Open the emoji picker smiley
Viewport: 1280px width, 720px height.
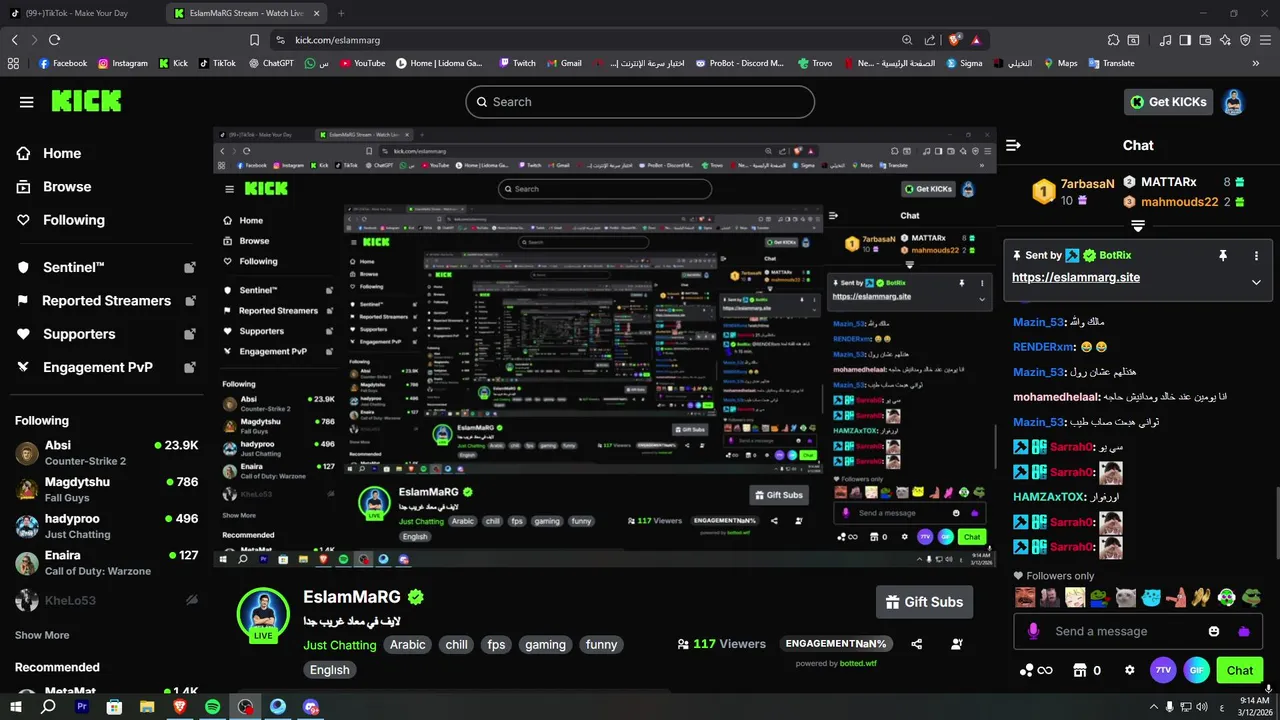[1214, 632]
